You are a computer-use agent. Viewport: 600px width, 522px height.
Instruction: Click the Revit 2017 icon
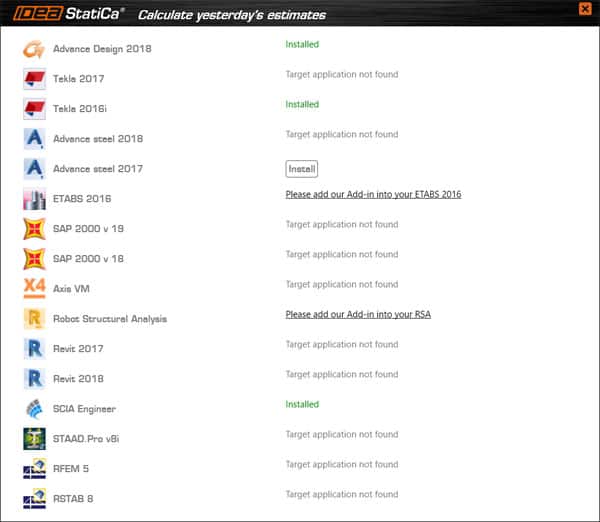point(34,349)
